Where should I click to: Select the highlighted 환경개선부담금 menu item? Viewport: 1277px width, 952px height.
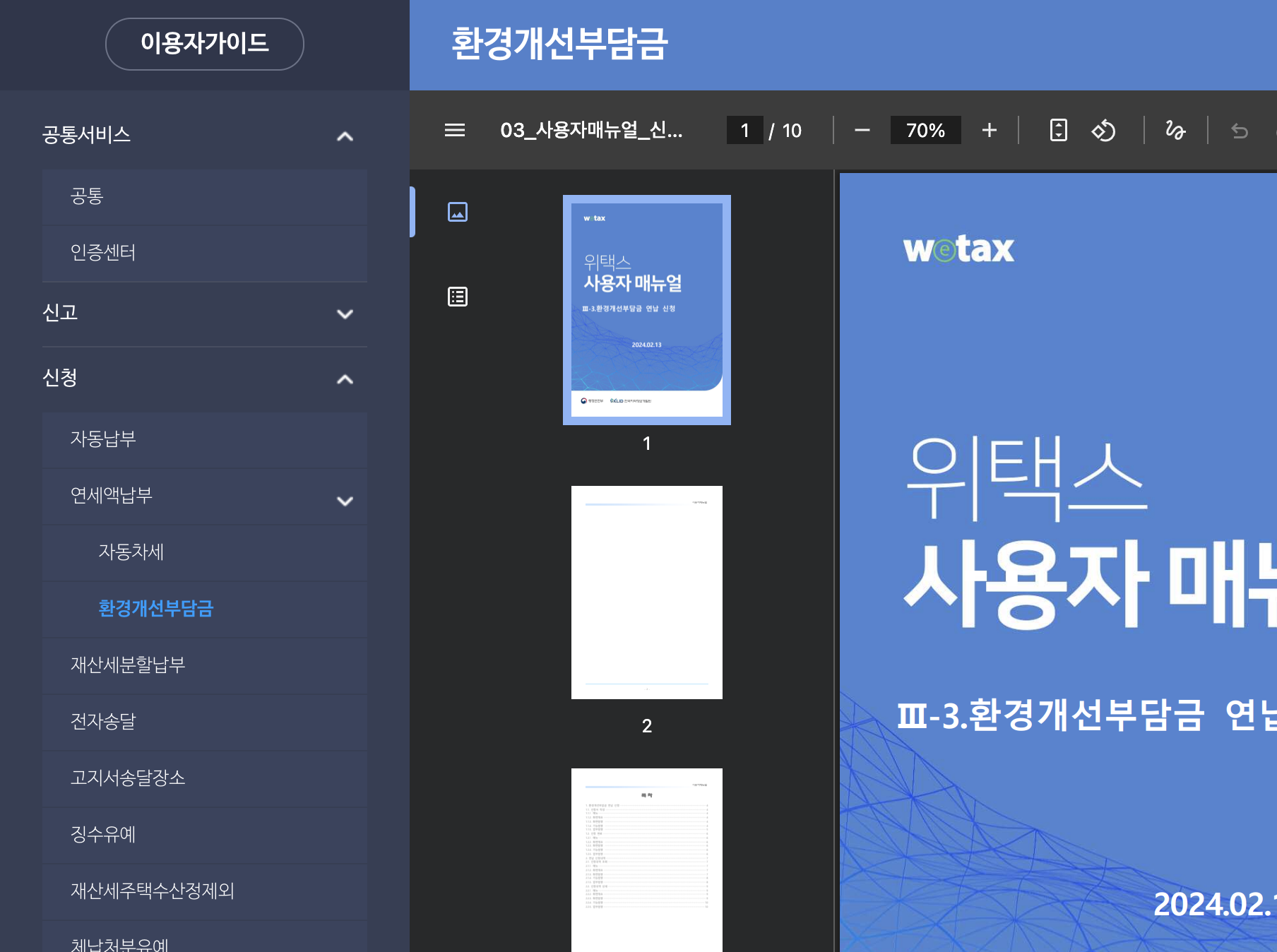coord(205,609)
